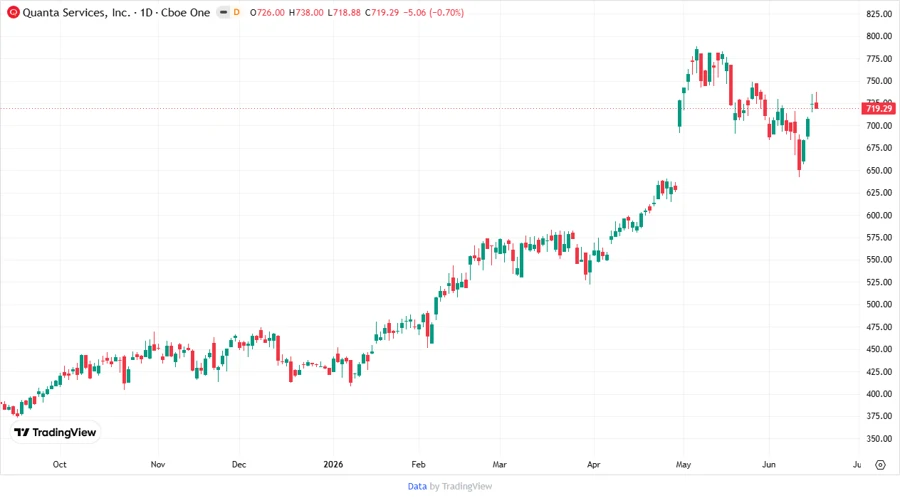Click the 825.00 price axis label

[x=879, y=14]
